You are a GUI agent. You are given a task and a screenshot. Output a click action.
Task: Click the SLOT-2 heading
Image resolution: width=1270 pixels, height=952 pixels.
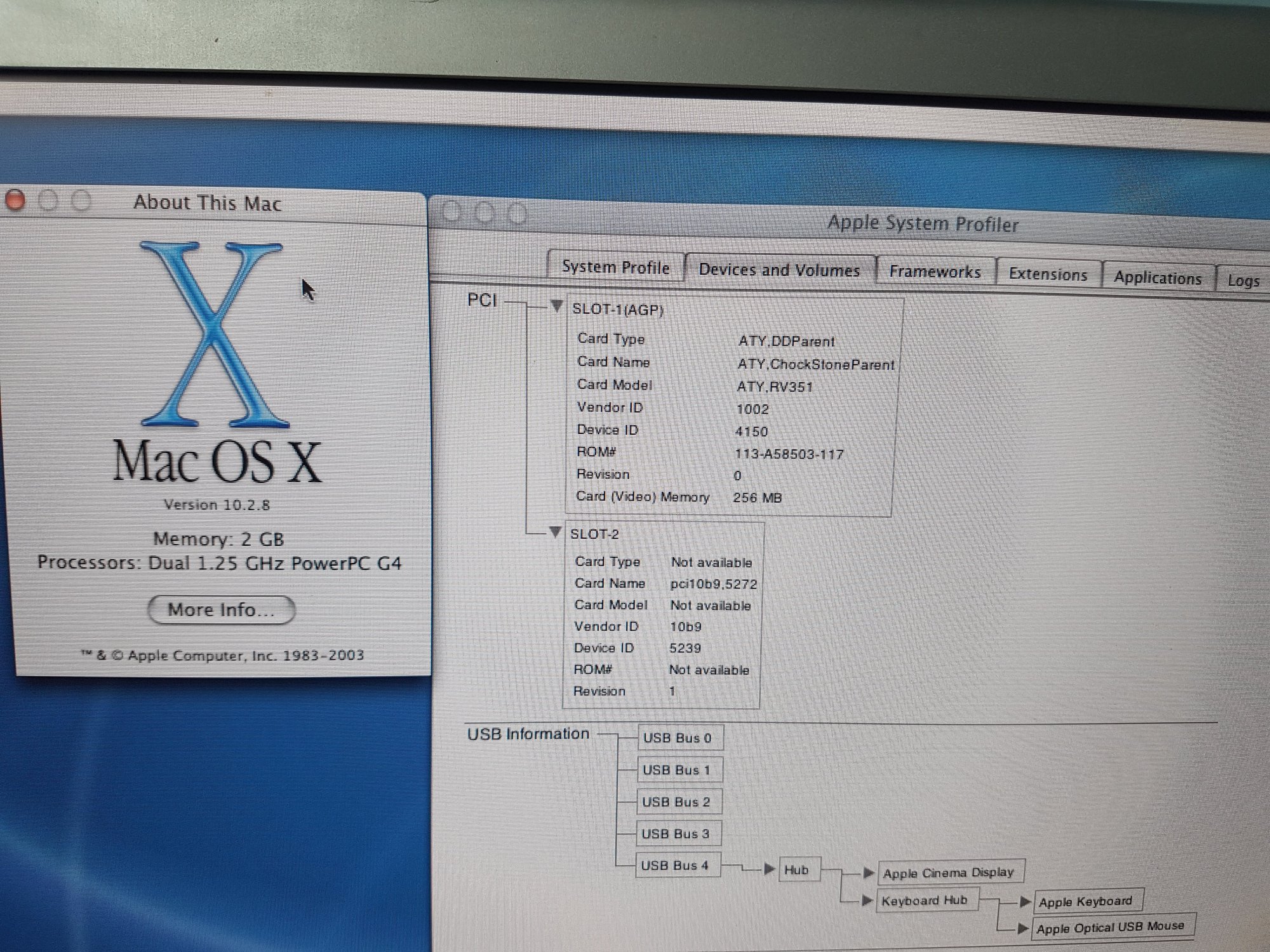pos(594,534)
